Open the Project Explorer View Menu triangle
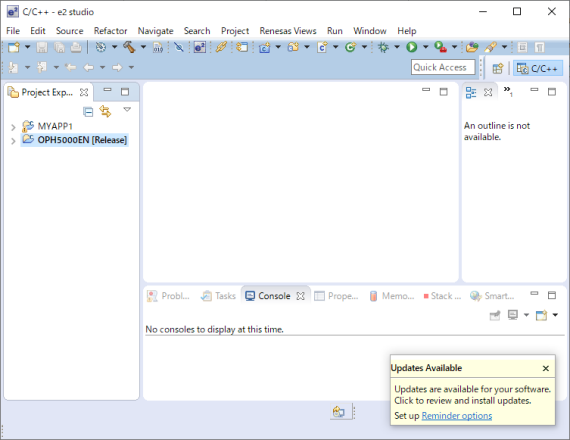This screenshot has height=440, width=570. coord(127,109)
